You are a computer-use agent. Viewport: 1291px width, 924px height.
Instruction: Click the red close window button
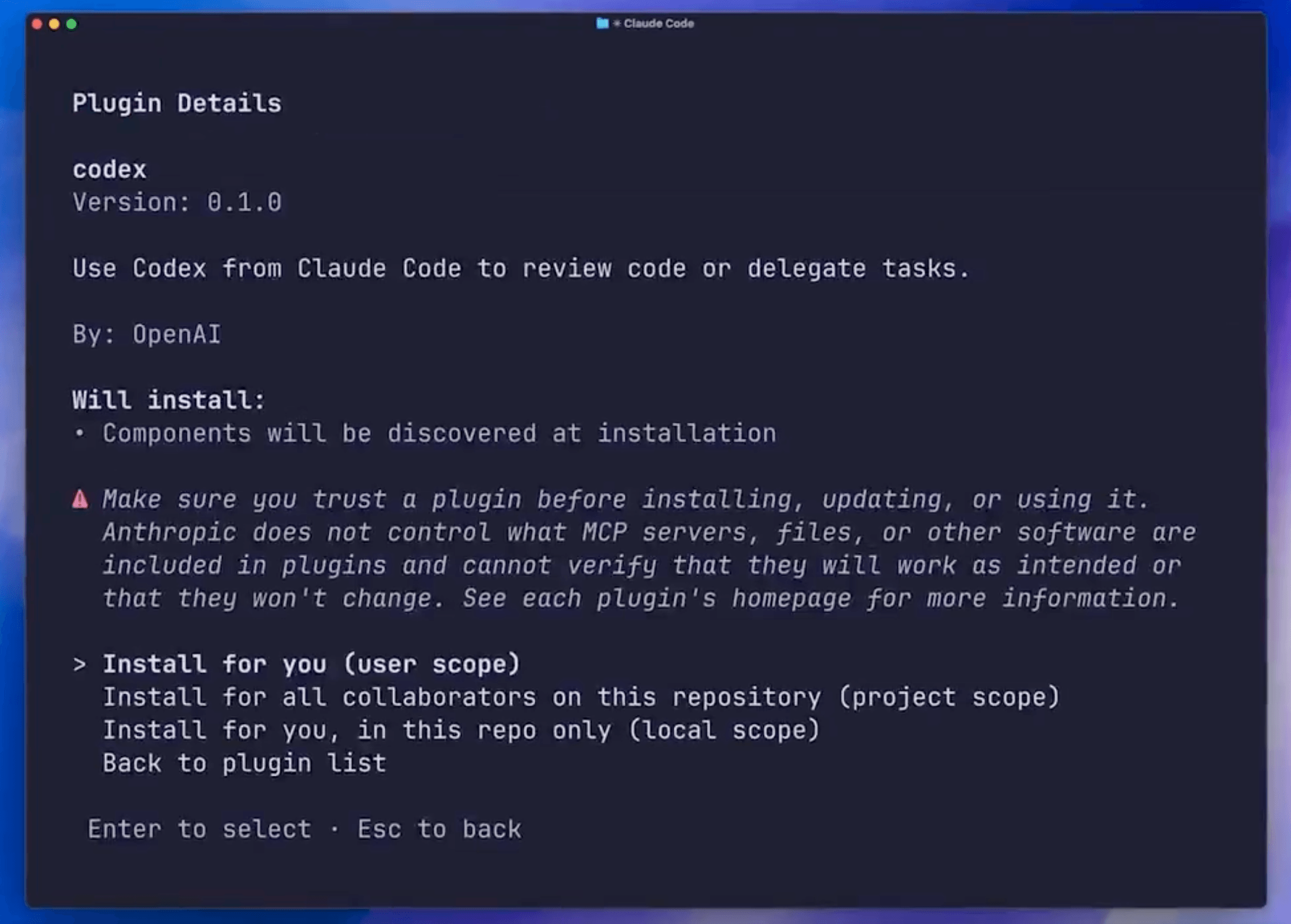[x=37, y=24]
